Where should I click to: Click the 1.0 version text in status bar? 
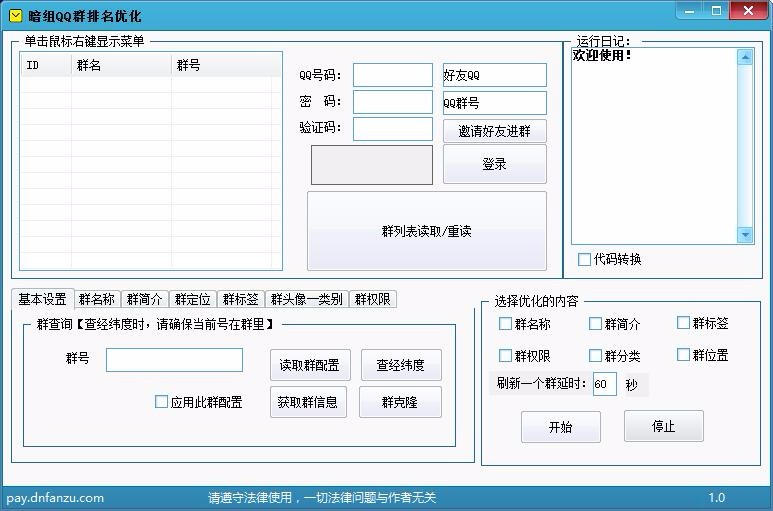[717, 498]
